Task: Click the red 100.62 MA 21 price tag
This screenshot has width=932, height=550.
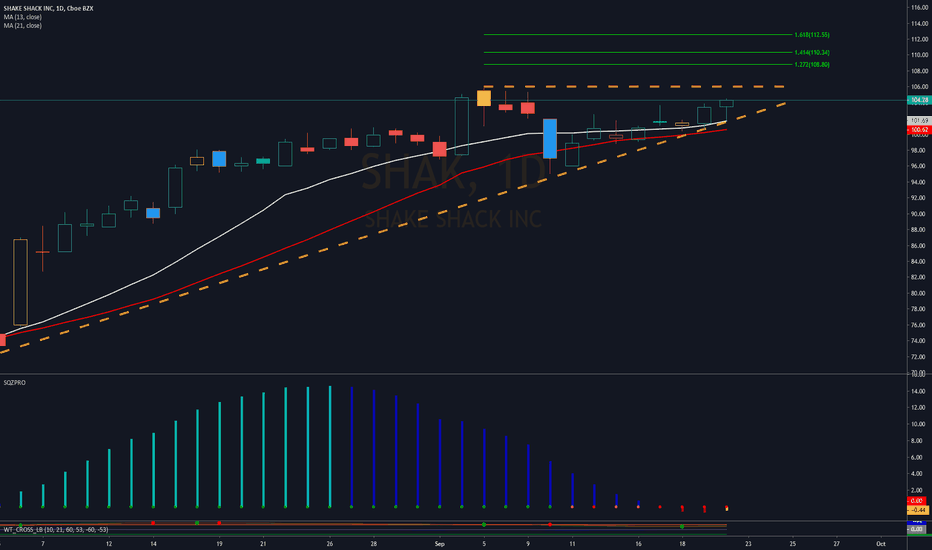Action: tap(919, 130)
